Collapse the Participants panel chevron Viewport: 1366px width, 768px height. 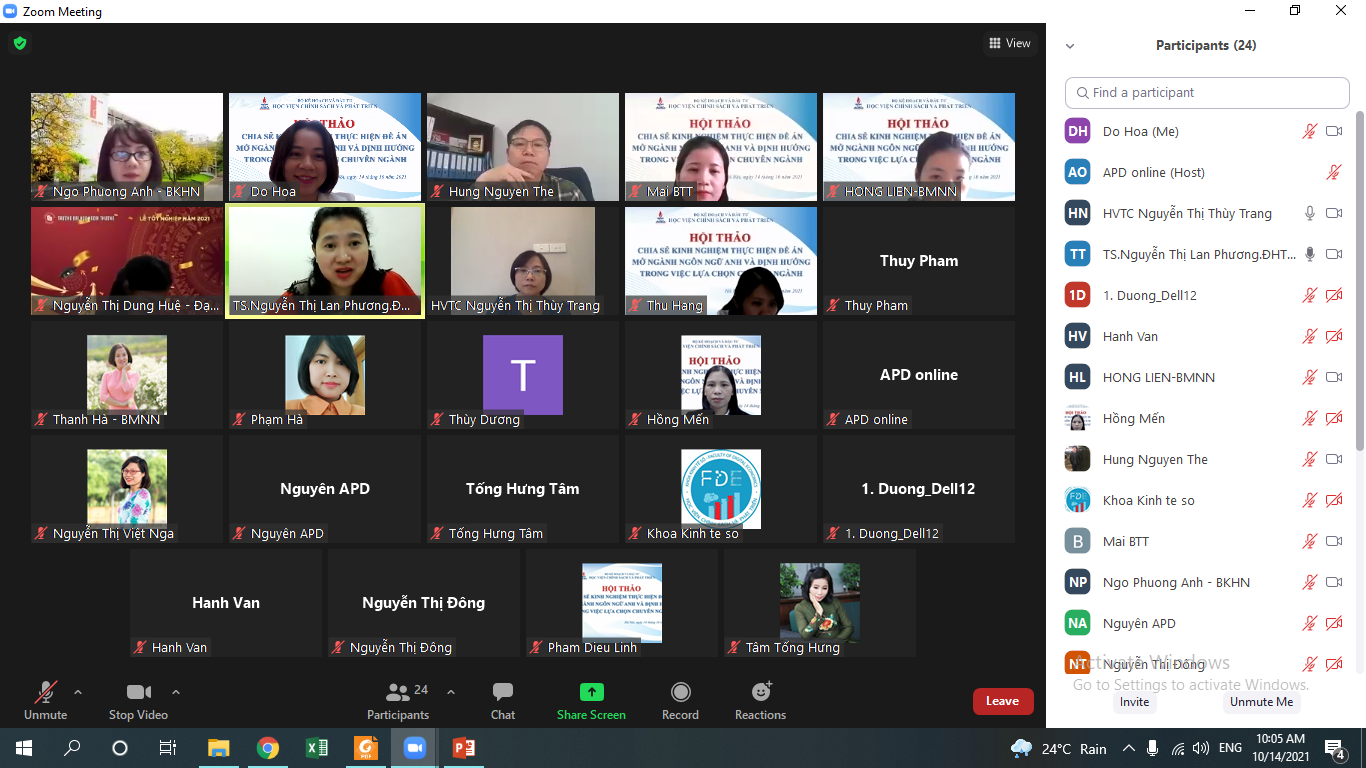pos(1070,46)
